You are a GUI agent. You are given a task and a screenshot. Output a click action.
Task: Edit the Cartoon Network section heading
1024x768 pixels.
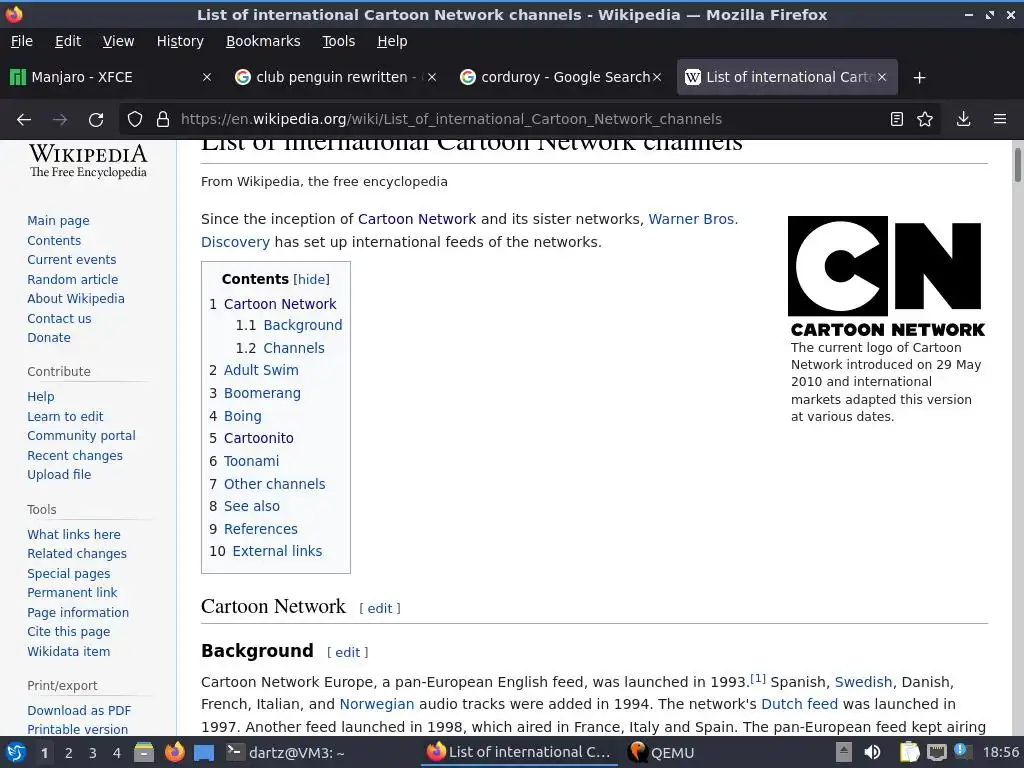[x=380, y=609]
